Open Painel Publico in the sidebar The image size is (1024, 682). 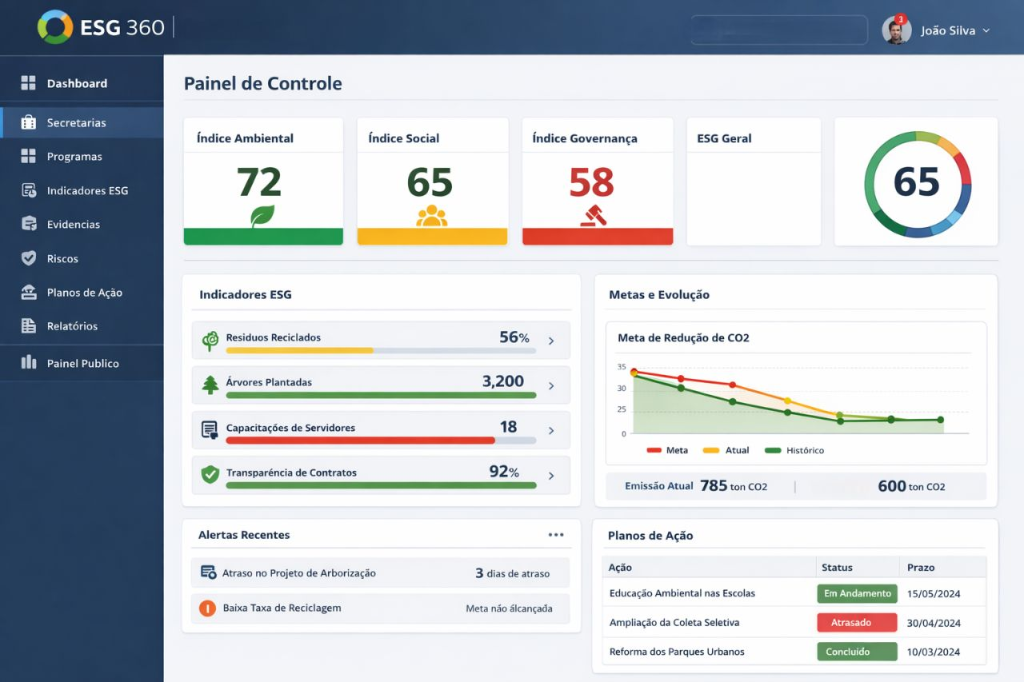pyautogui.click(x=82, y=363)
